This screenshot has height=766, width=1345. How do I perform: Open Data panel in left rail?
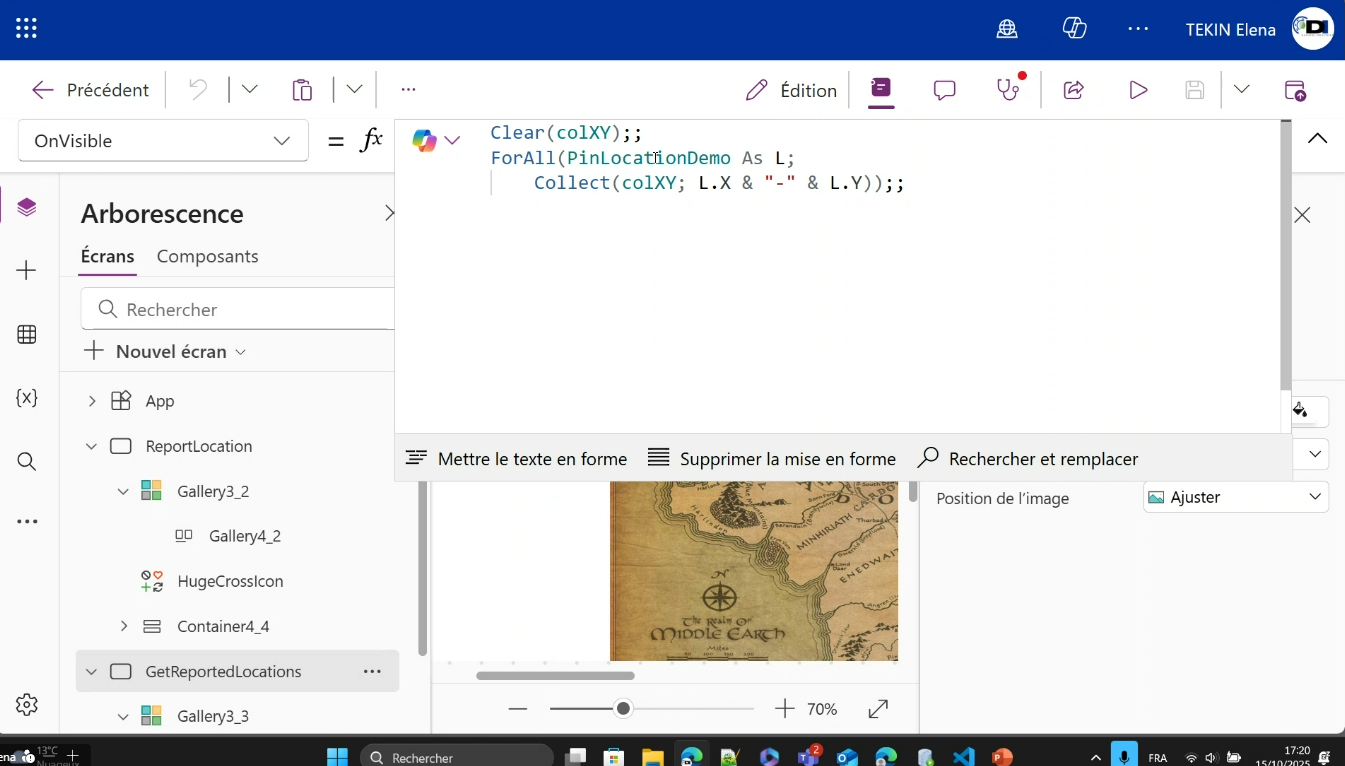pos(27,335)
